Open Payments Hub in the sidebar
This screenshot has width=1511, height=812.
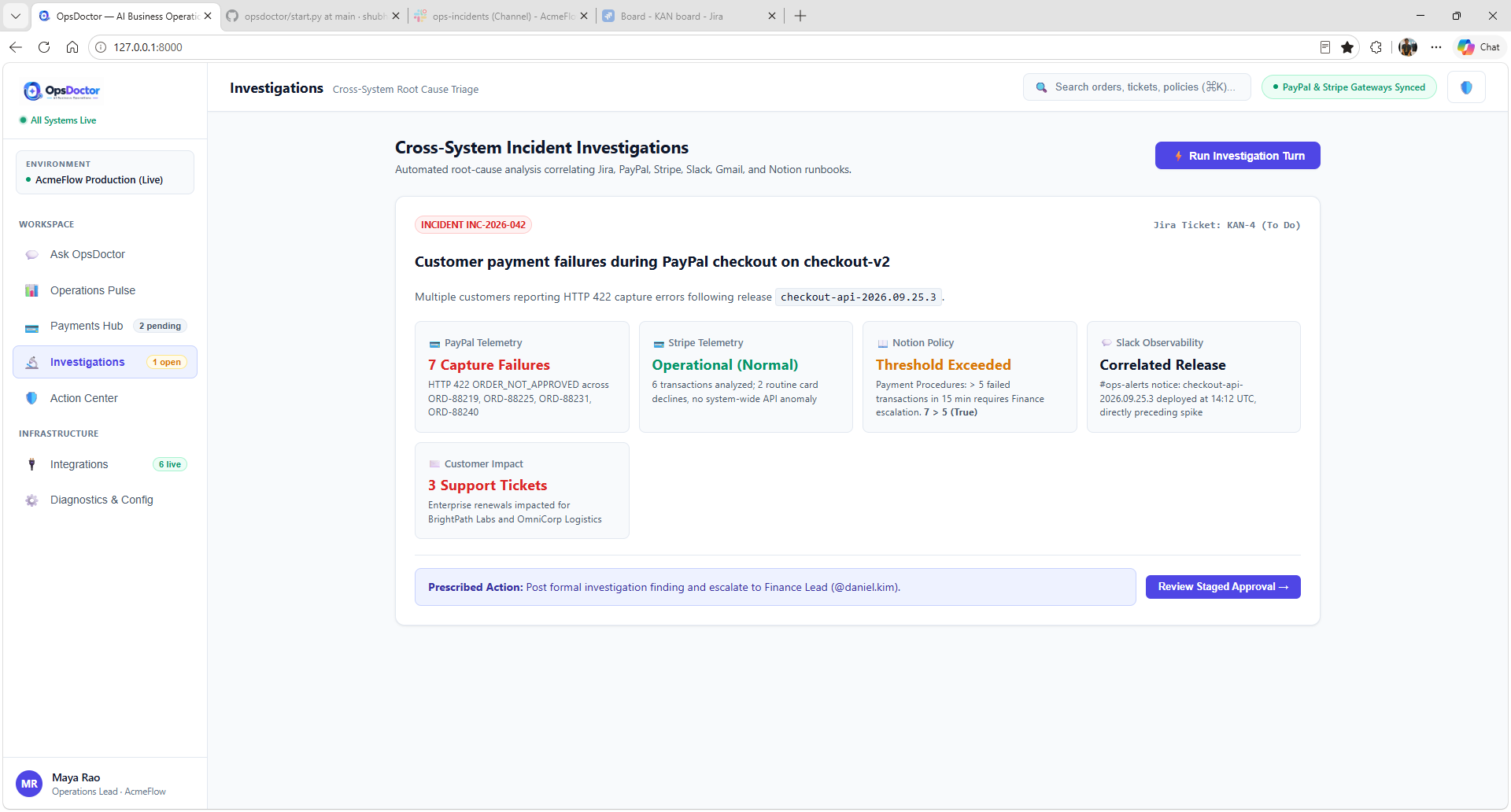[x=105, y=327]
